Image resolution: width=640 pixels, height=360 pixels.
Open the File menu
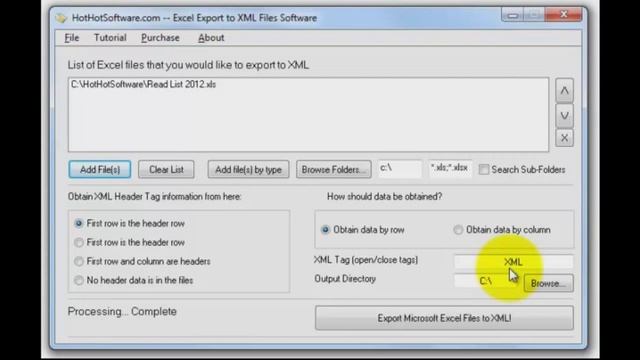coord(71,38)
